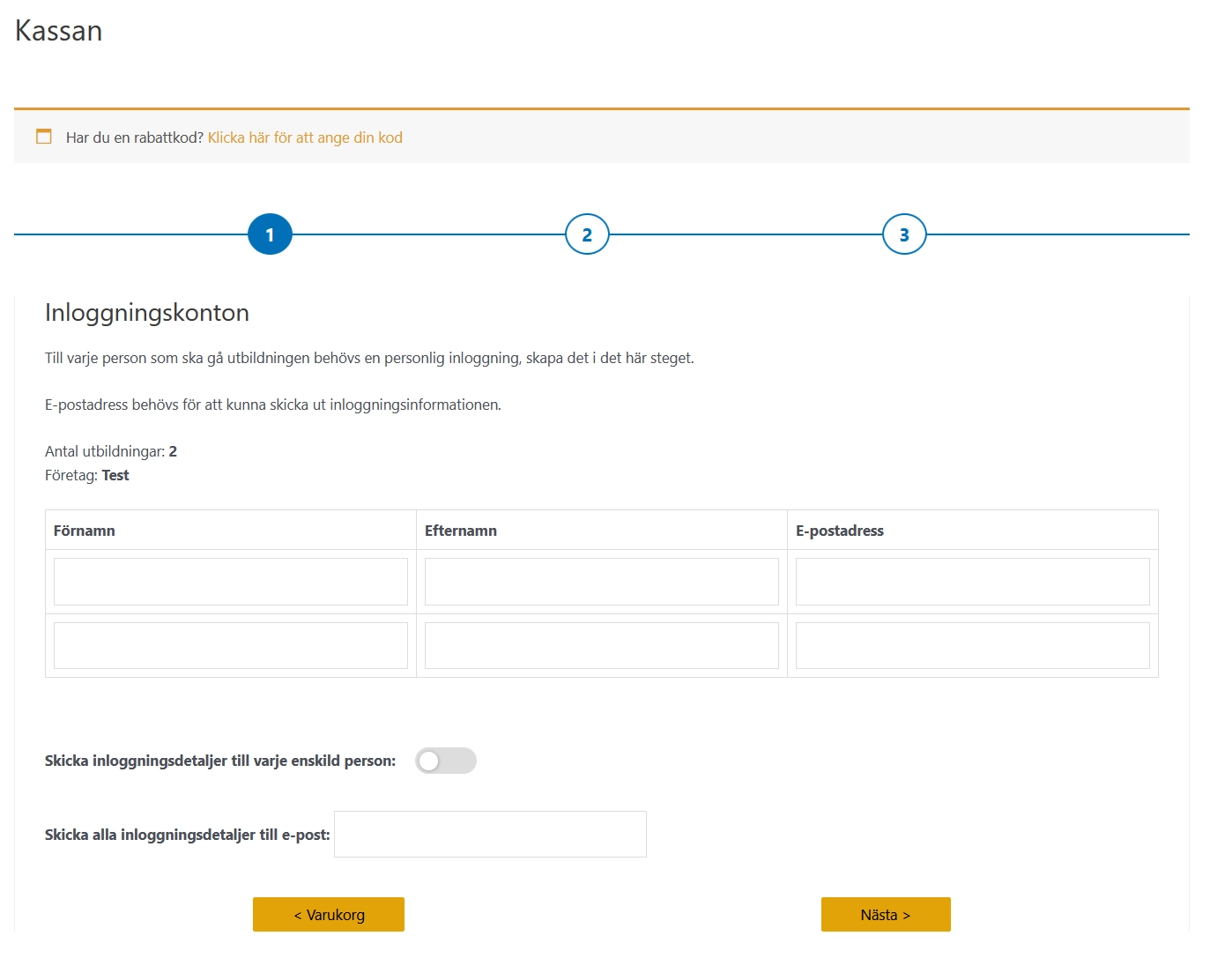Select step 2 in the checkout progress bar
Image resolution: width=1232 pixels, height=973 pixels.
pos(586,234)
